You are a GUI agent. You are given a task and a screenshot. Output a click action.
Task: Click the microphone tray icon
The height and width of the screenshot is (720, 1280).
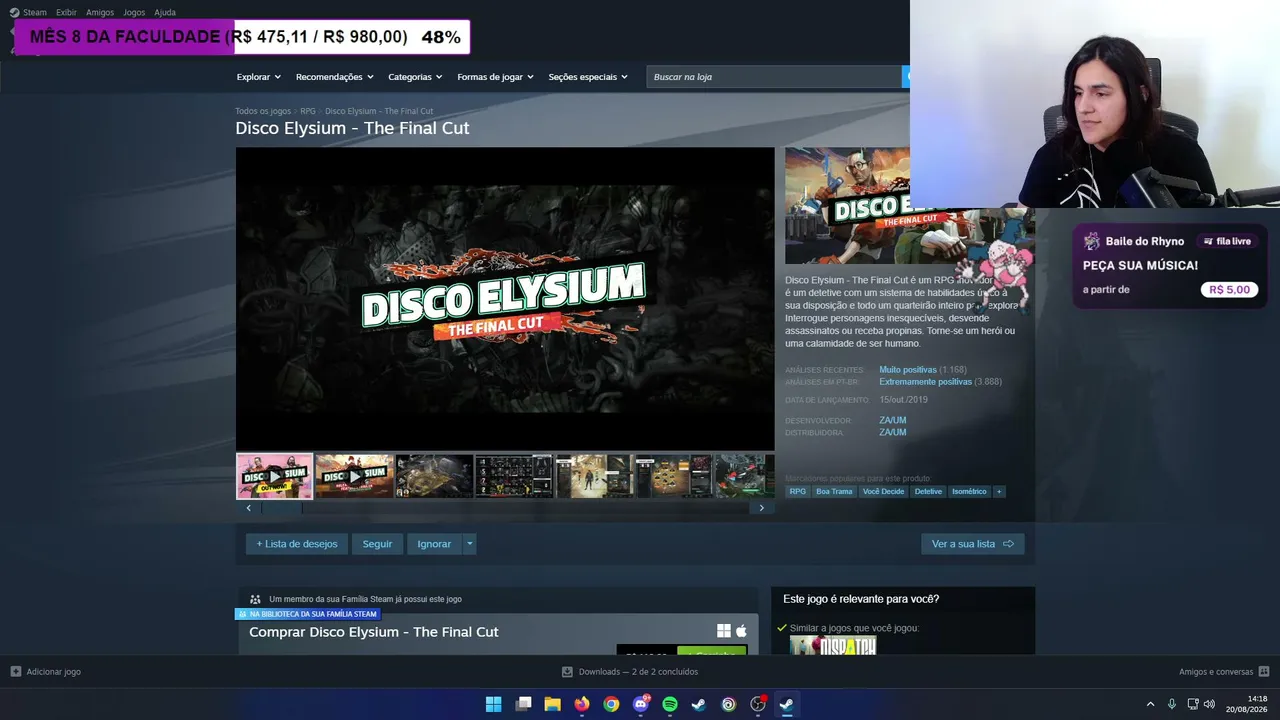pyautogui.click(x=1172, y=704)
